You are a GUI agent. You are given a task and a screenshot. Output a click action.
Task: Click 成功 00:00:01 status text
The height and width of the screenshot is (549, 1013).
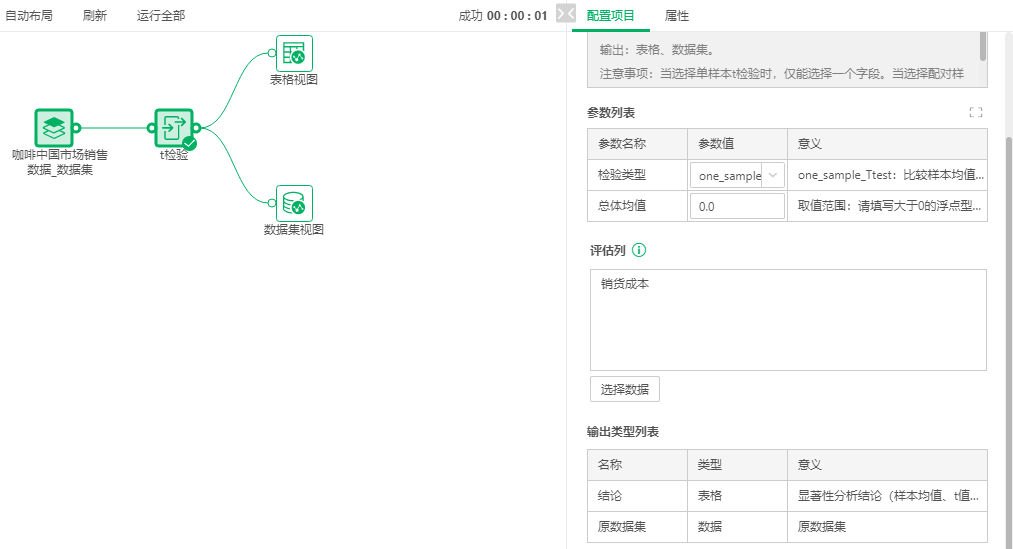503,16
